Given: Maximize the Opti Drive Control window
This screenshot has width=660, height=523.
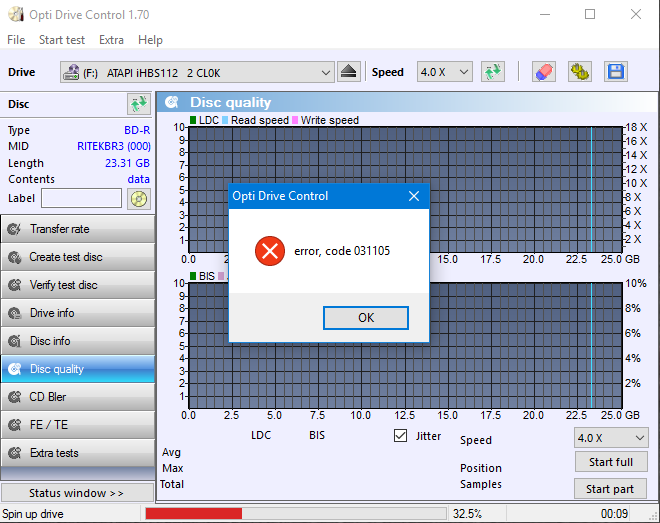Looking at the screenshot, I should (x=590, y=14).
